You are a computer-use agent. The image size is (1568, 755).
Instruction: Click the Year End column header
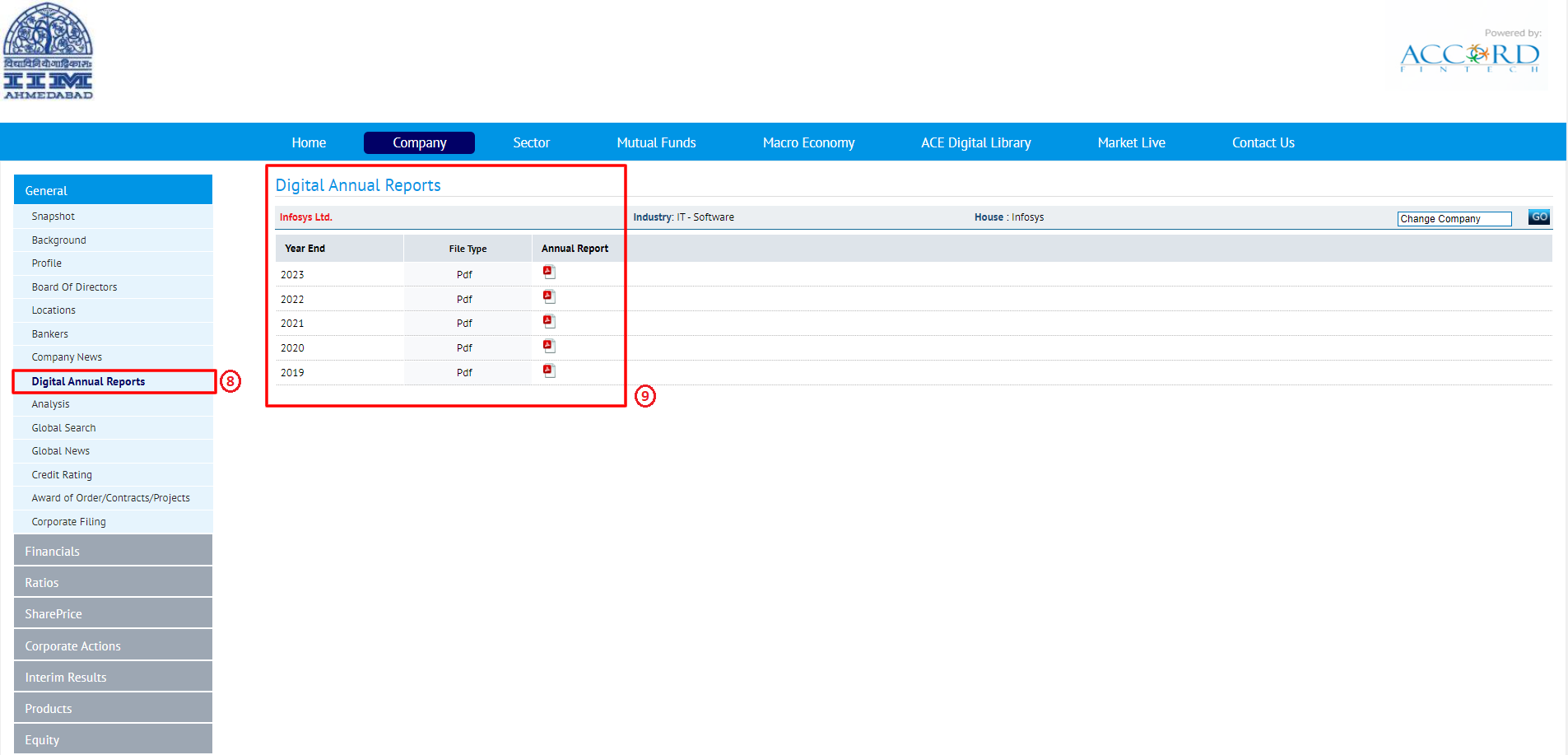click(x=305, y=249)
